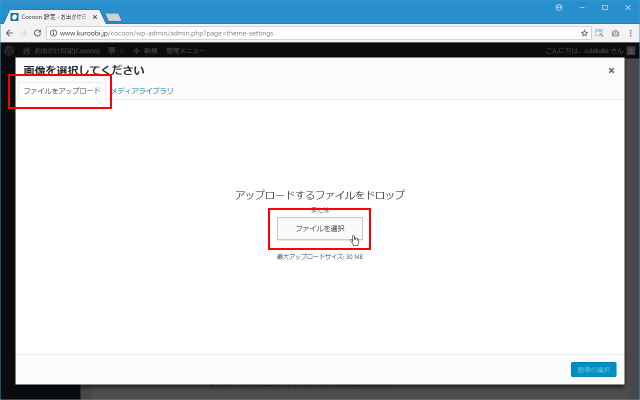Click the site info icon in address bar
Image resolution: width=640 pixels, height=400 pixels.
pyautogui.click(x=53, y=33)
